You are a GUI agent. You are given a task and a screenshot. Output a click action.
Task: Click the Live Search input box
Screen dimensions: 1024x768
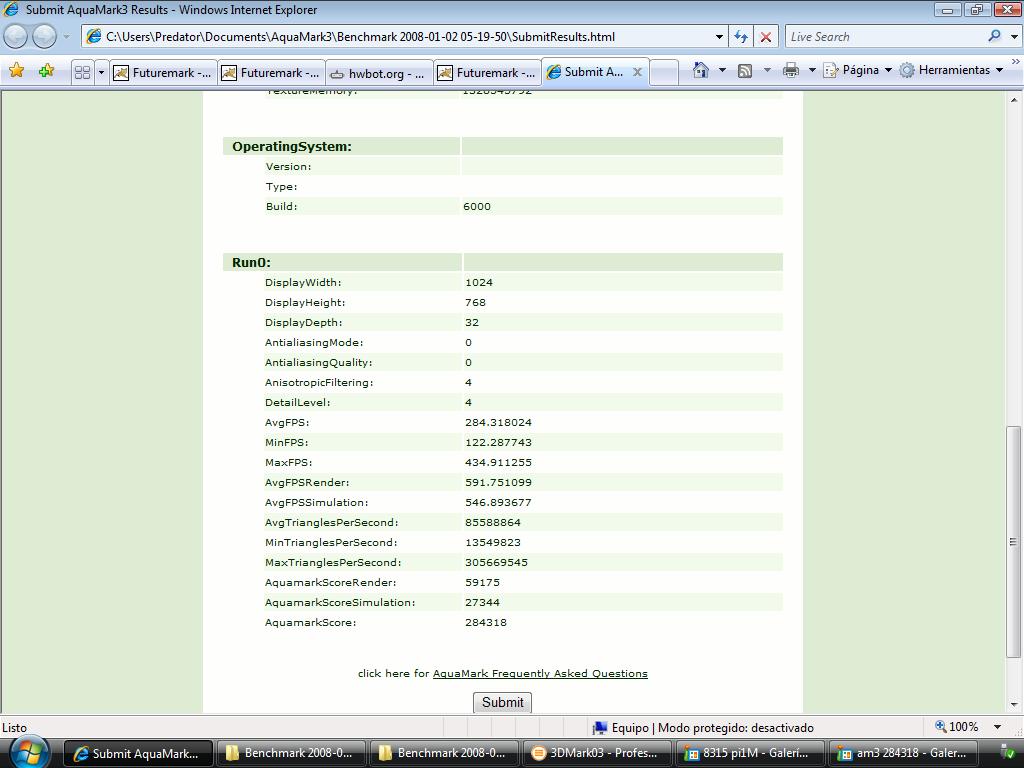click(885, 37)
